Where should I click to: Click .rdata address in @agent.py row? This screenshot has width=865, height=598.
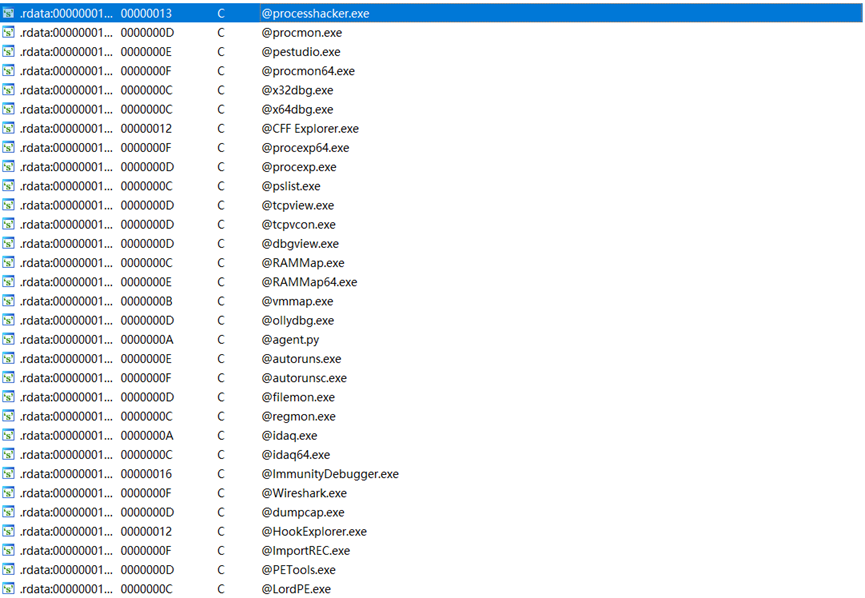66,340
